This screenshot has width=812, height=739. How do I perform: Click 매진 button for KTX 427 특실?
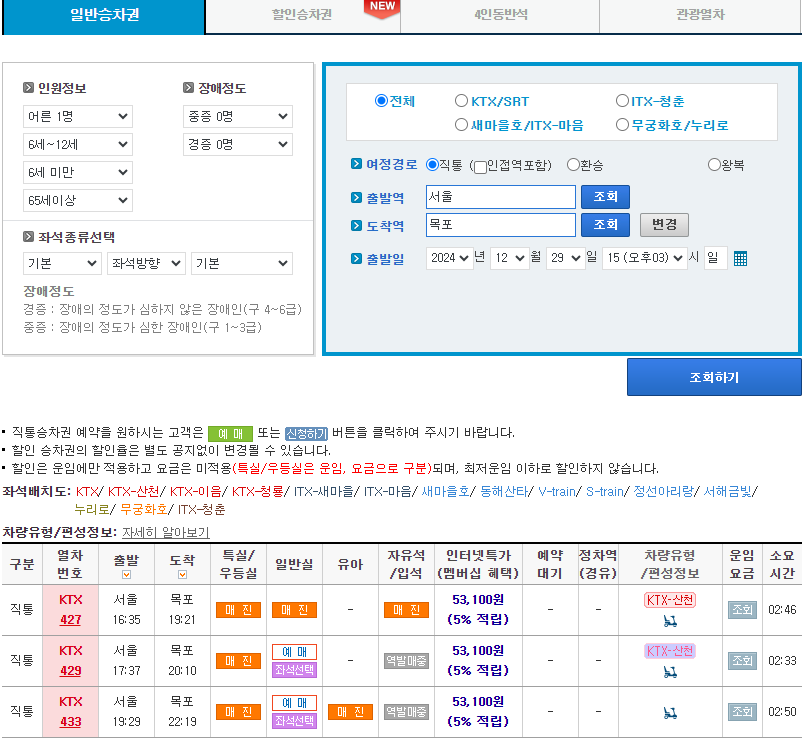coord(238,610)
